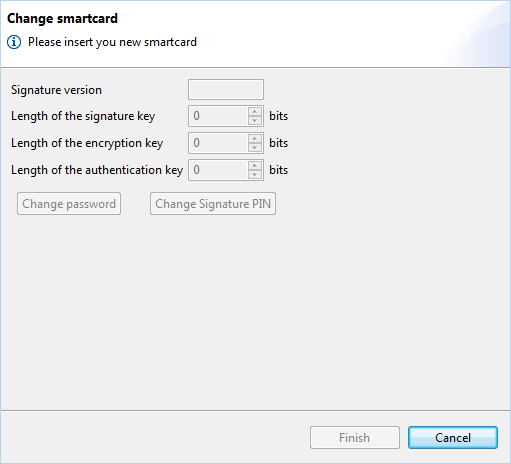Cancel the Change smartcard dialog

click(453, 437)
